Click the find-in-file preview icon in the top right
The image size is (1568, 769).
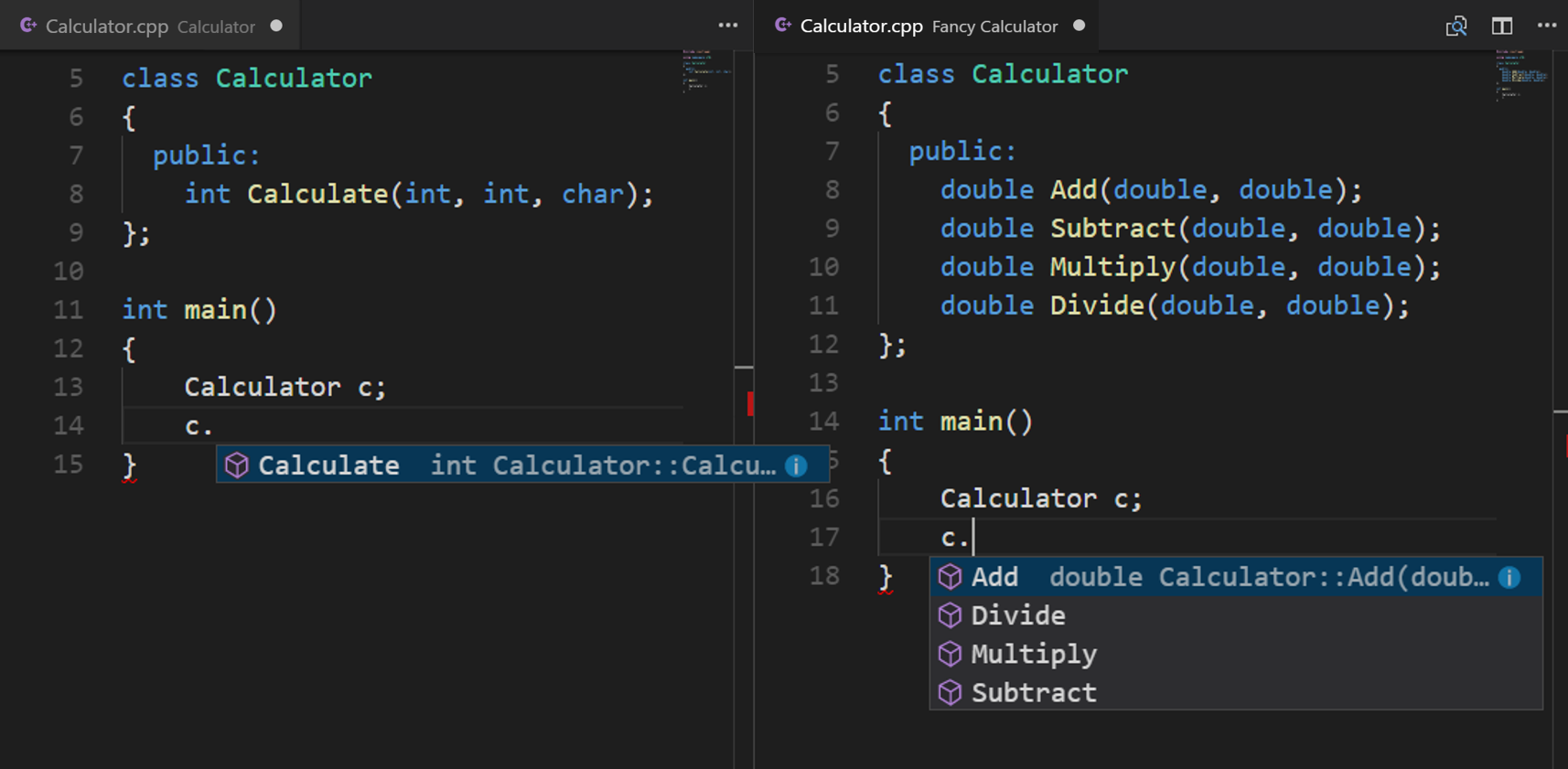[x=1456, y=26]
